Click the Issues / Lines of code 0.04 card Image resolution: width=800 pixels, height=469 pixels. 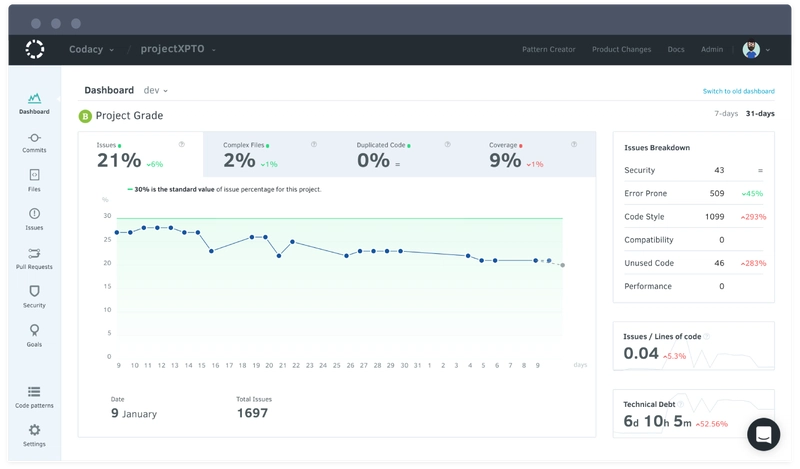693,346
